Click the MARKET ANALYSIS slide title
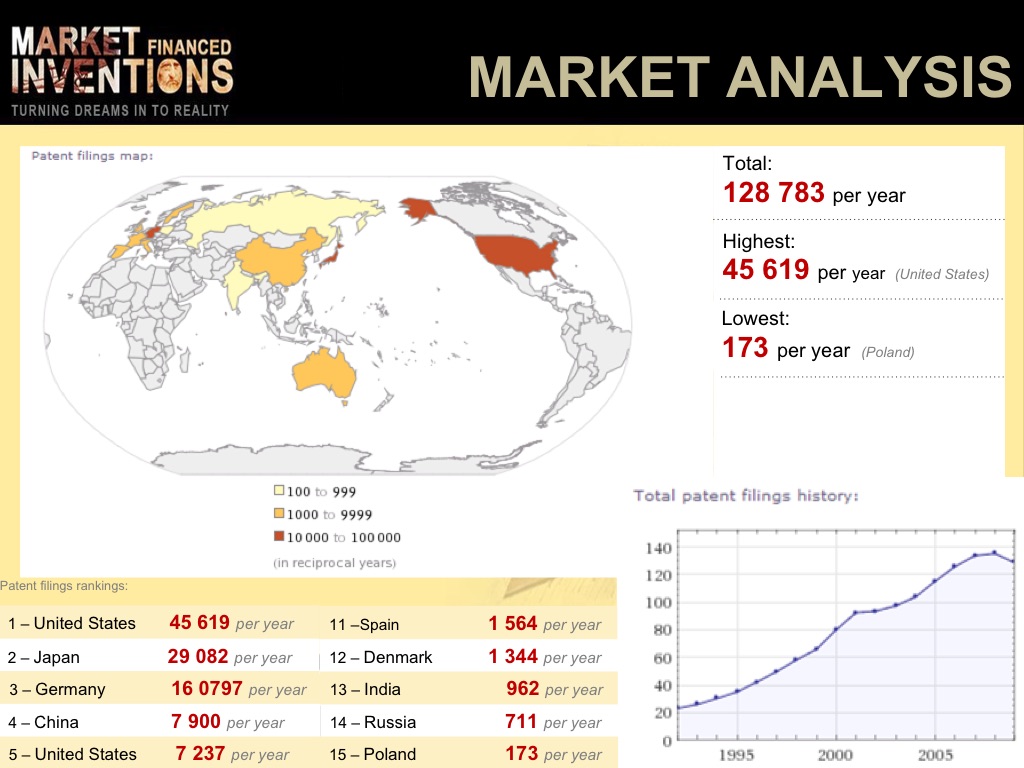 739,77
